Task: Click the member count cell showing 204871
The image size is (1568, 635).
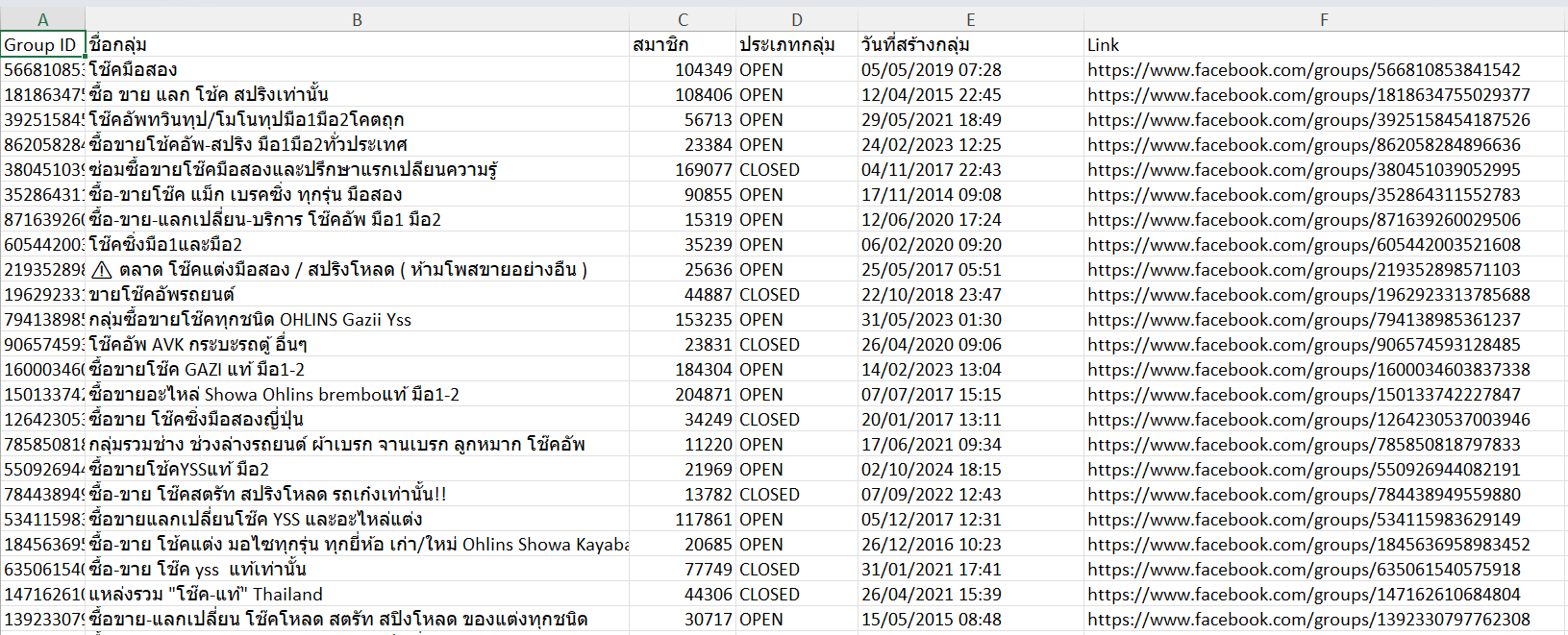Action: click(x=703, y=395)
